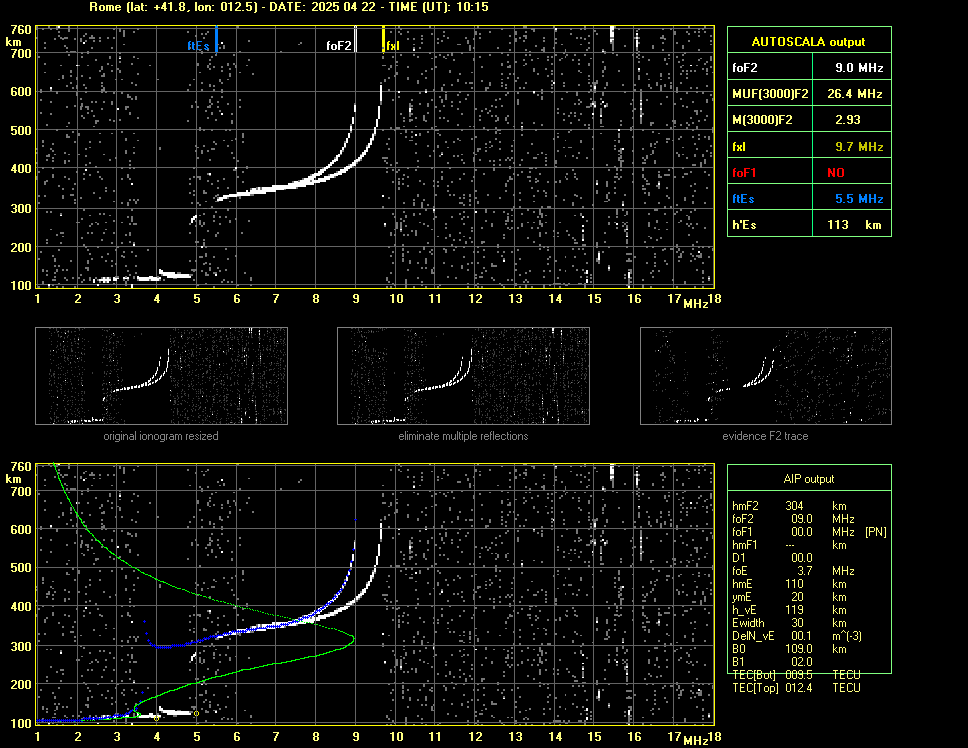Click the 'eliminate multiple reflections' caption
The width and height of the screenshot is (968, 748).
point(463,436)
